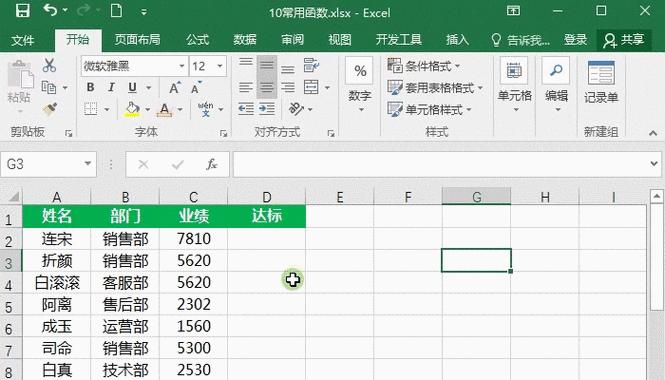The height and width of the screenshot is (380, 665).
Task: Expand the font size 12 dropdown
Action: 220,66
